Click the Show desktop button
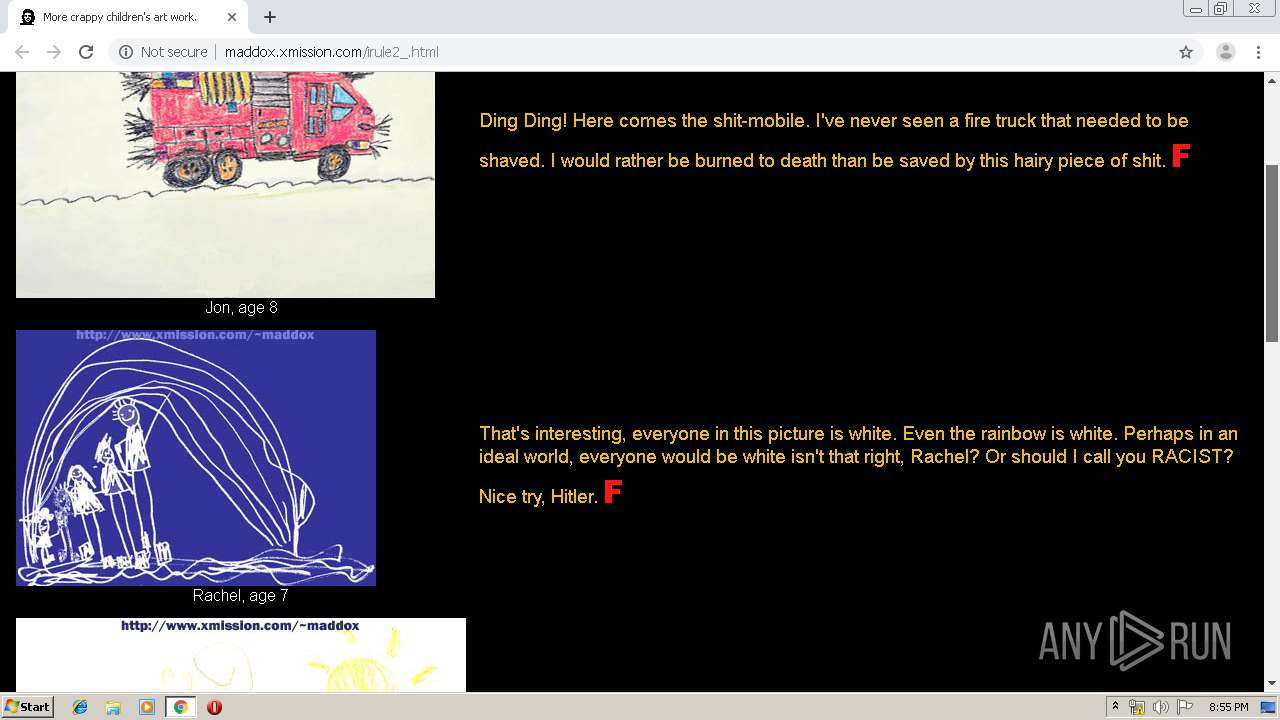Viewport: 1280px width, 720px height. click(x=1268, y=707)
